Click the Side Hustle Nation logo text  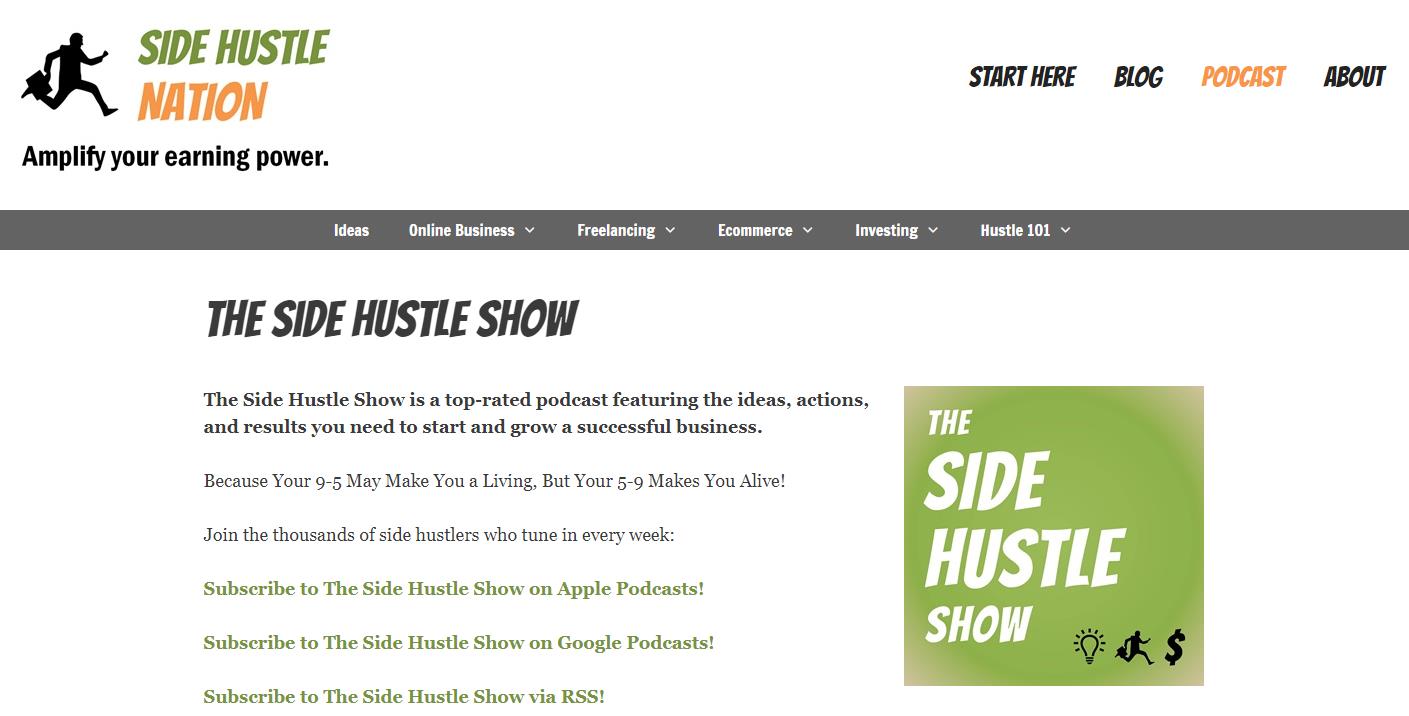click(x=233, y=75)
